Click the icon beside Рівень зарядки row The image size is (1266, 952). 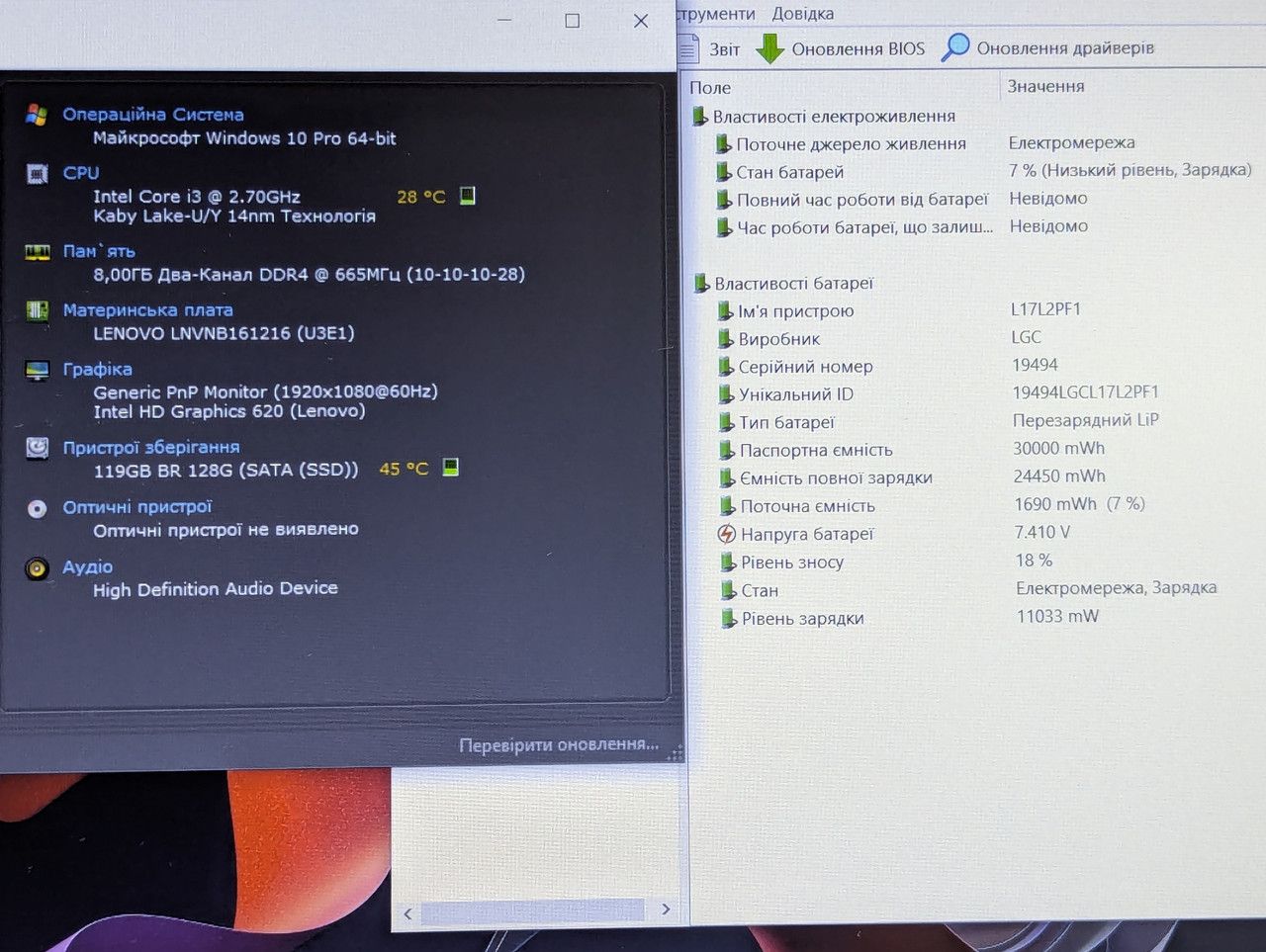(x=729, y=619)
